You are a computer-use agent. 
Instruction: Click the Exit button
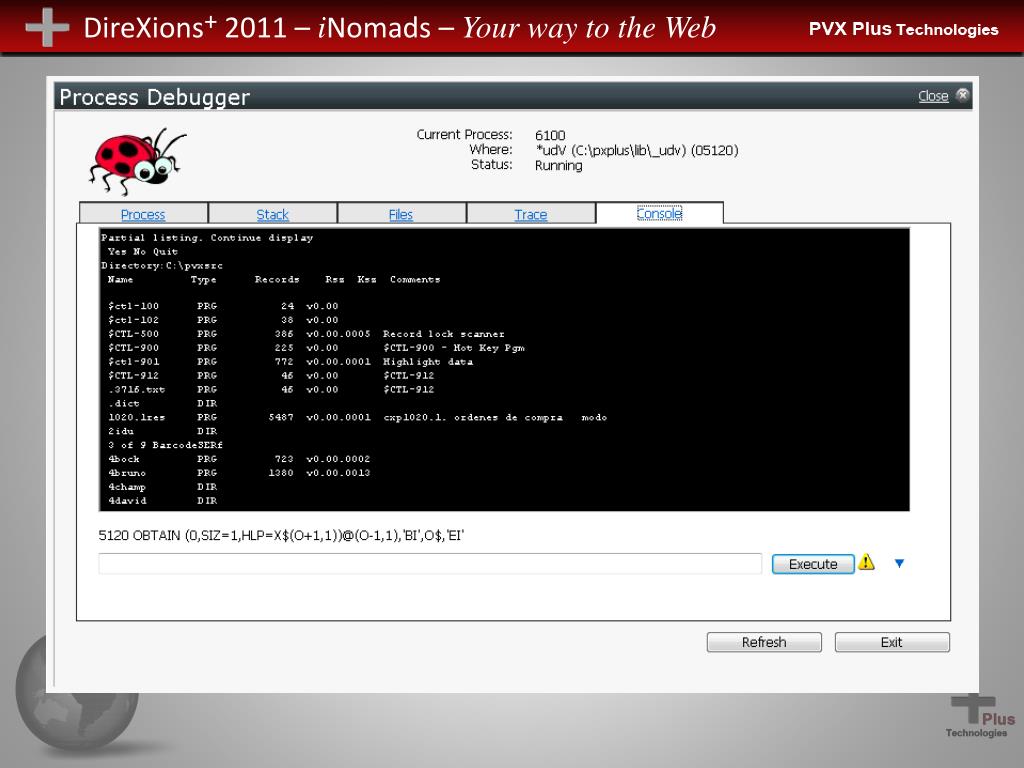click(x=891, y=642)
